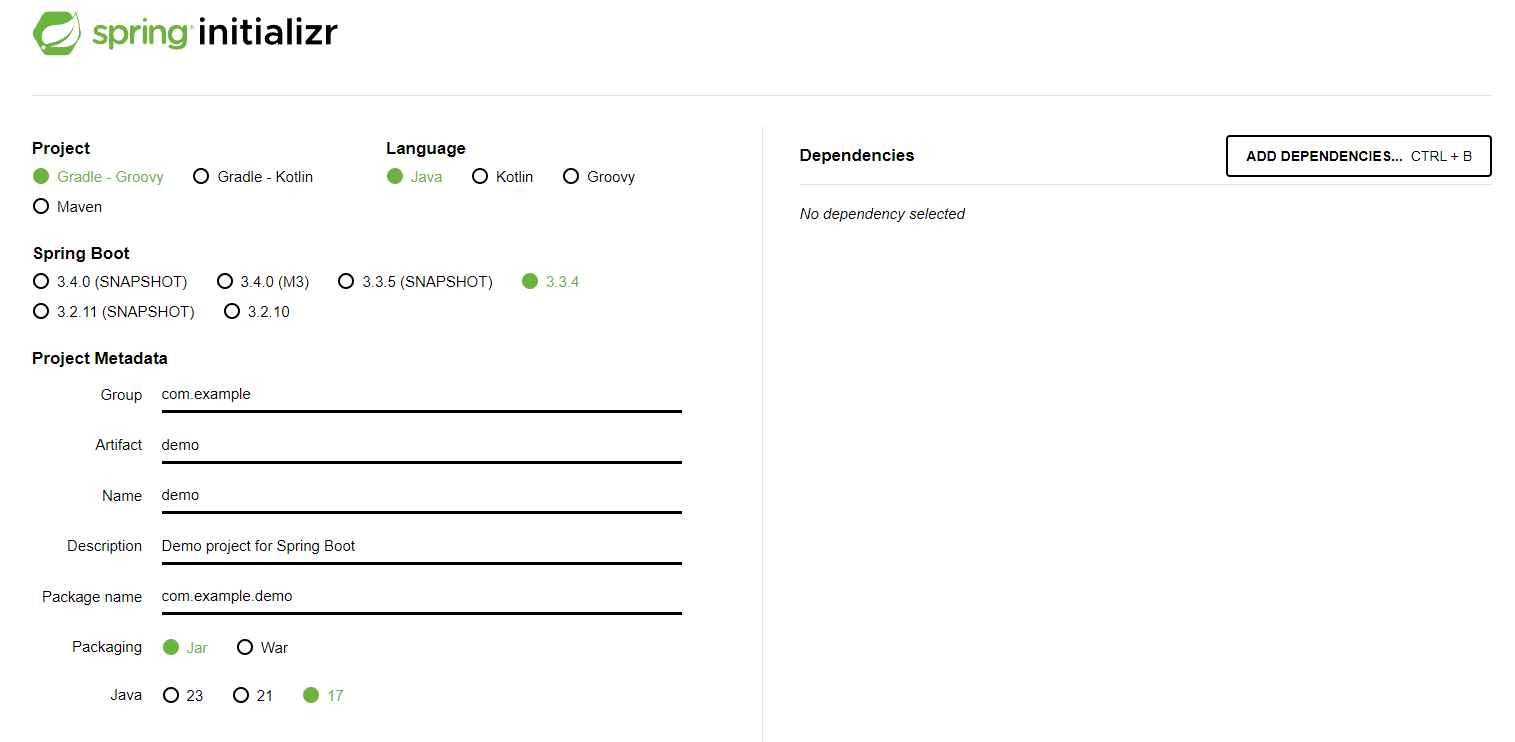Select Spring Boot 3.4.0 (SNAPSHOT)
The width and height of the screenshot is (1515, 742).
pos(110,282)
